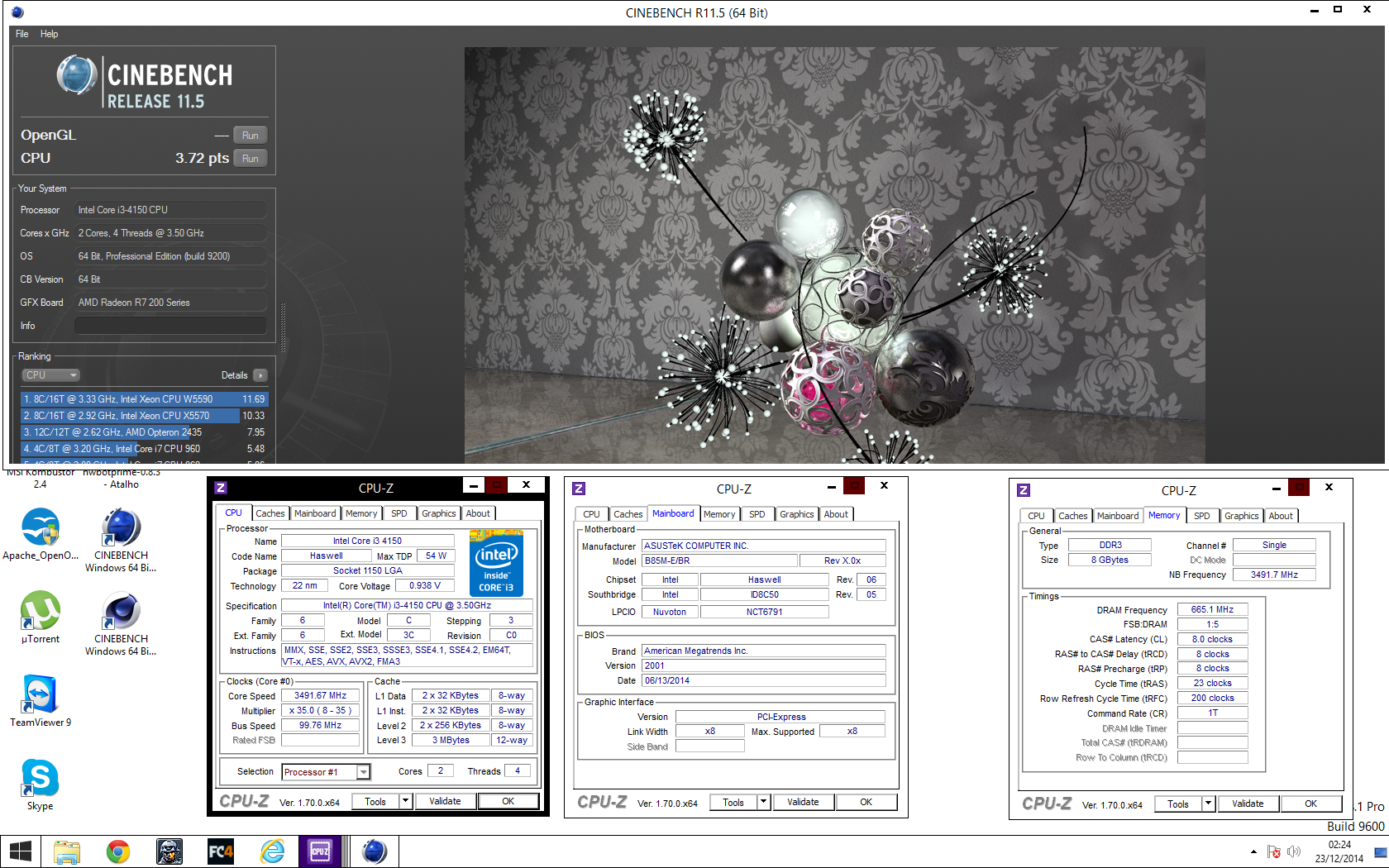The width and height of the screenshot is (1389, 868).
Task: Select the Core i7 CPU 960 ranking row
Action: click(144, 449)
